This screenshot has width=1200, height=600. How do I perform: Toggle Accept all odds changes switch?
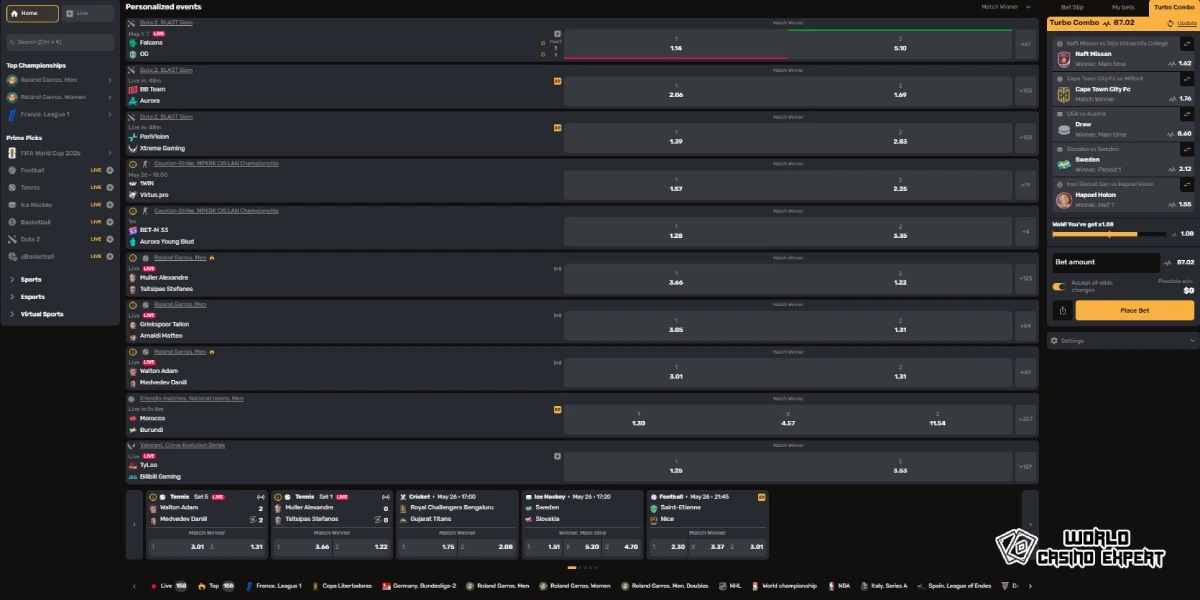(x=1058, y=286)
